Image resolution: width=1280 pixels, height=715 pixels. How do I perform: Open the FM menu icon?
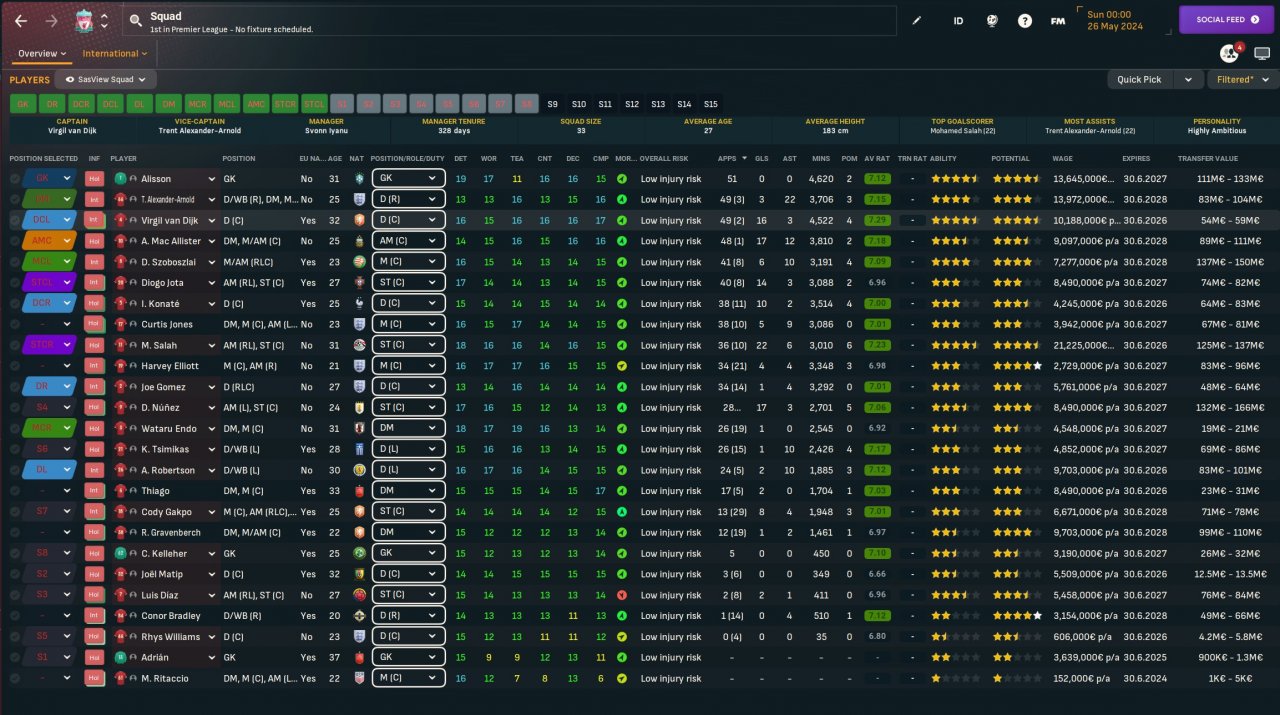[1058, 20]
